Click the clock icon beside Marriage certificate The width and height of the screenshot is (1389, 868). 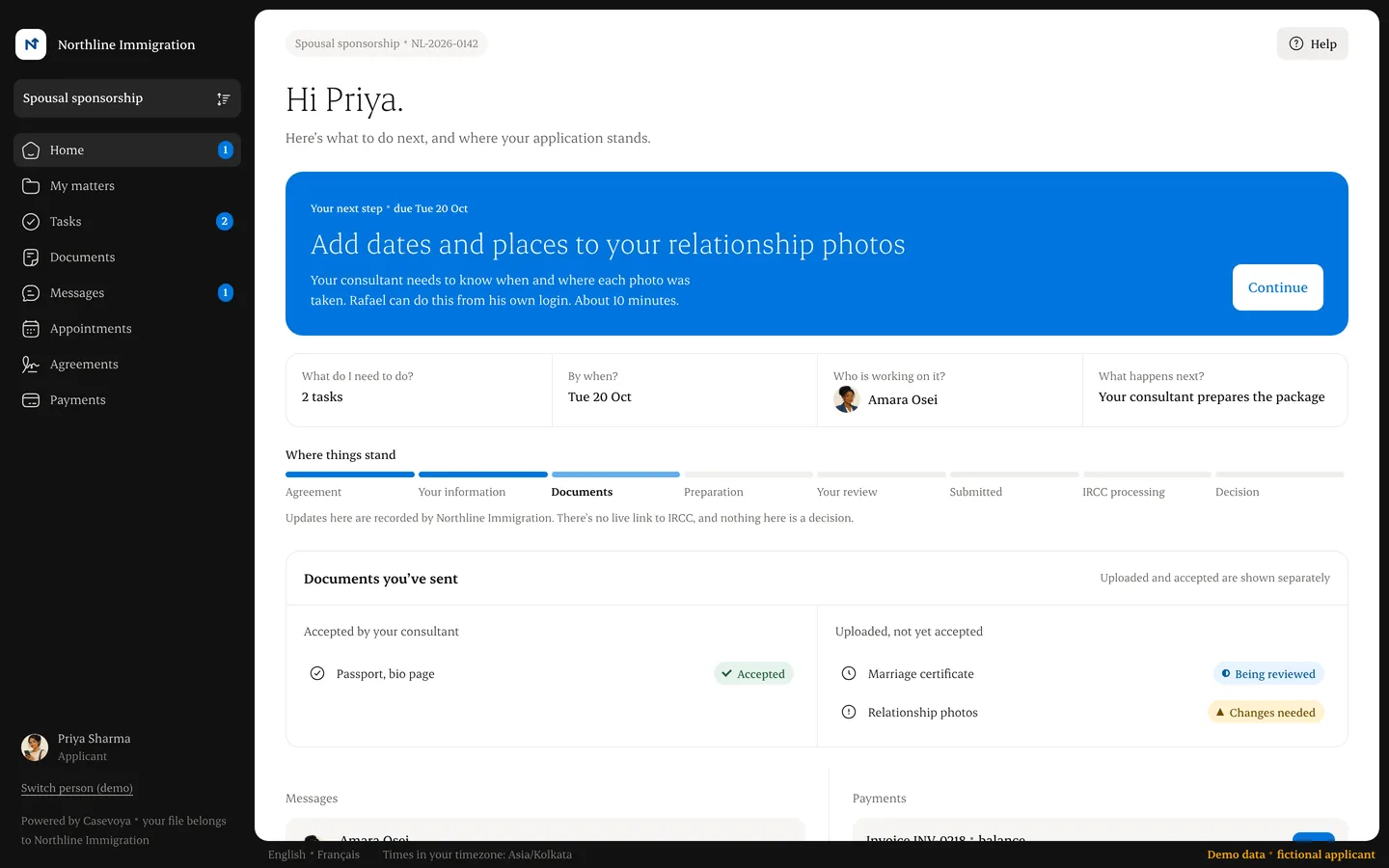click(849, 673)
